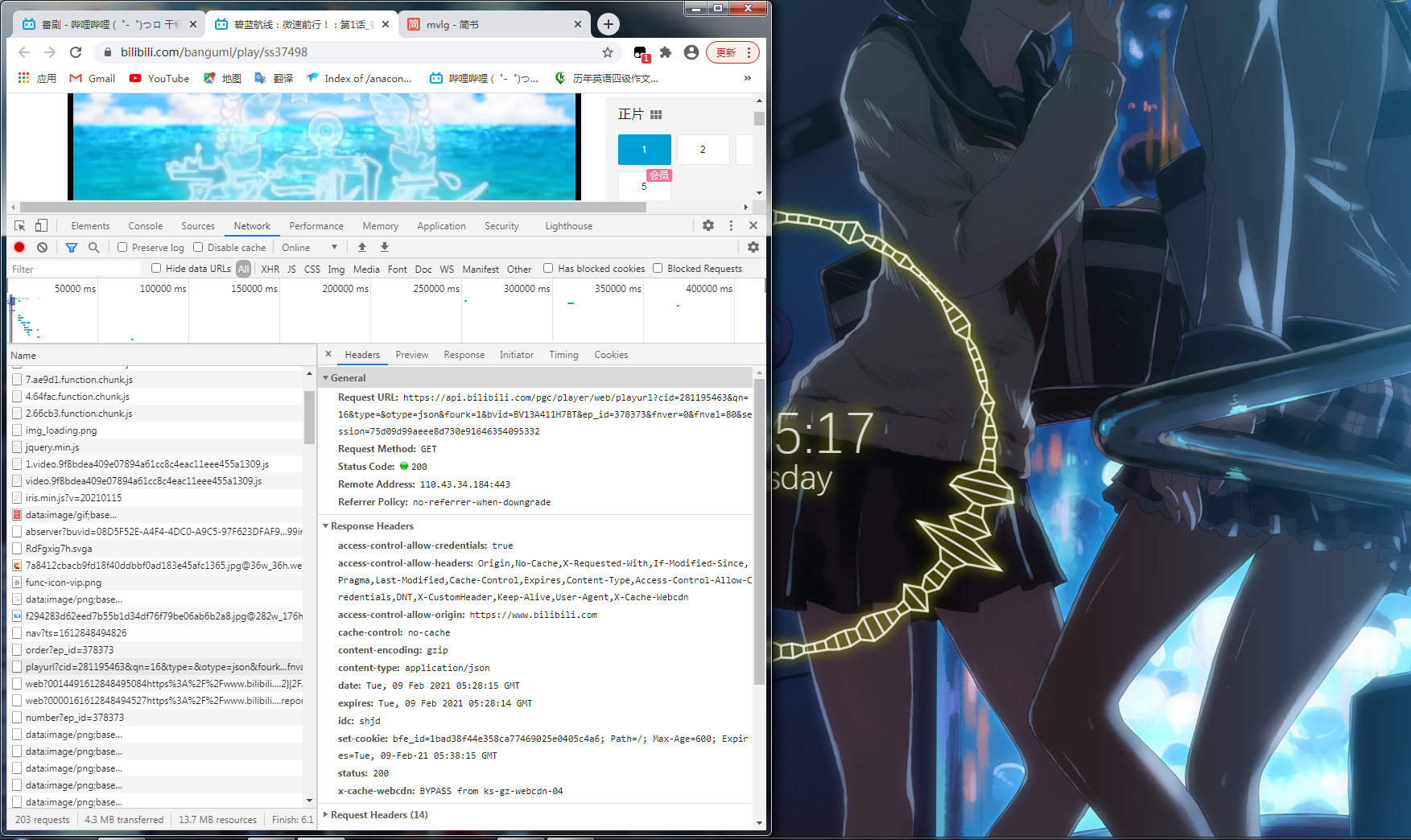Image resolution: width=1411 pixels, height=840 pixels.
Task: Select member-only episode 5
Action: point(644,186)
